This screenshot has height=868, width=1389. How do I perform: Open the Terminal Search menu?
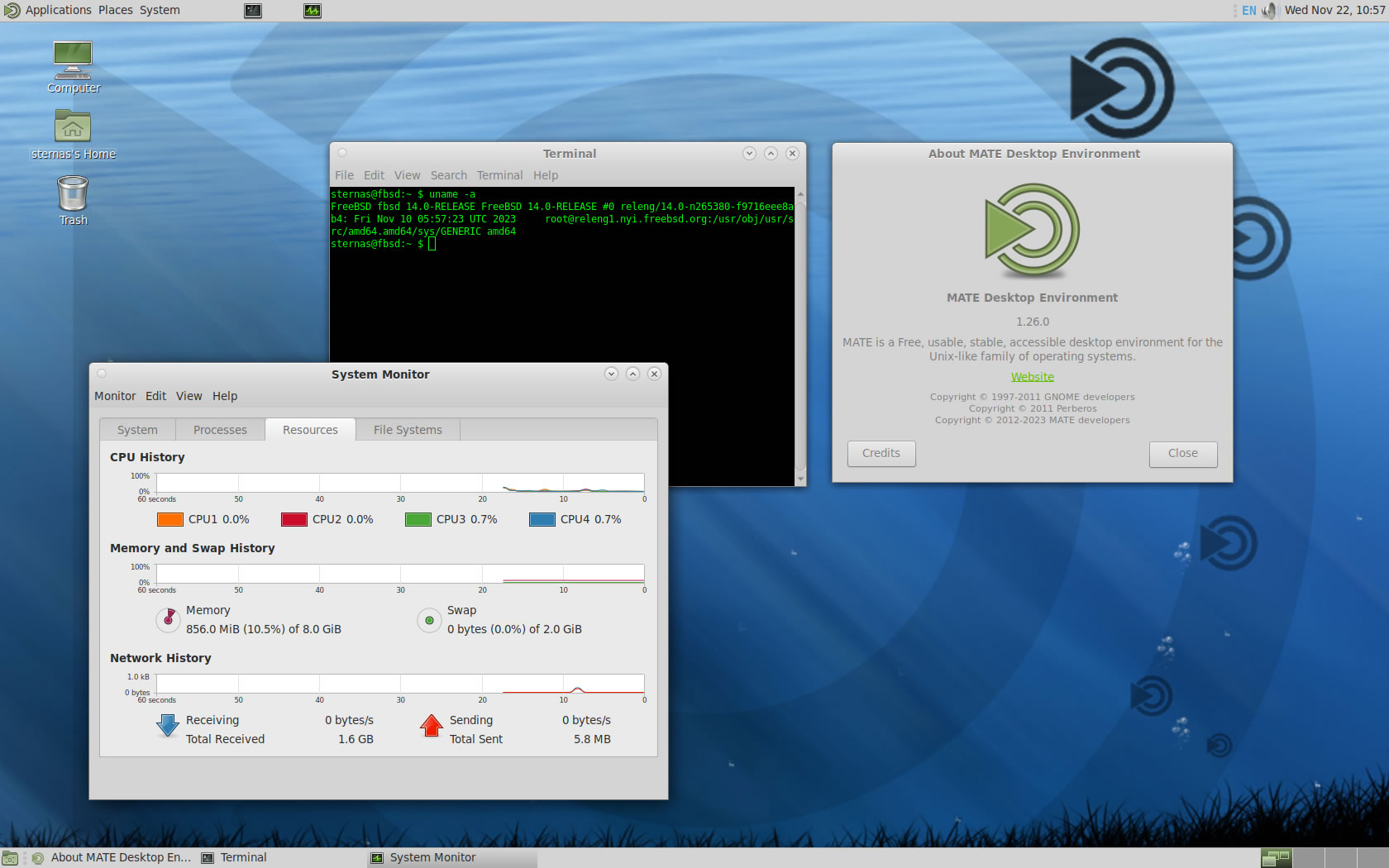[449, 175]
